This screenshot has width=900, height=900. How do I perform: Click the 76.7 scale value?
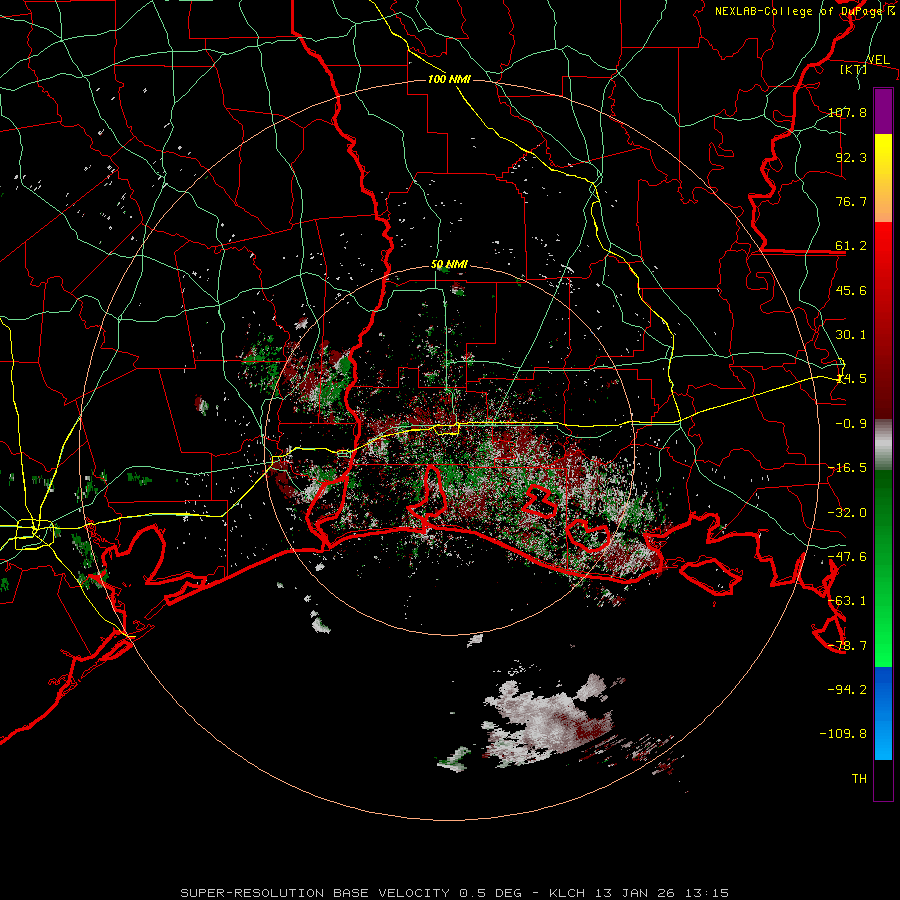tap(851, 201)
